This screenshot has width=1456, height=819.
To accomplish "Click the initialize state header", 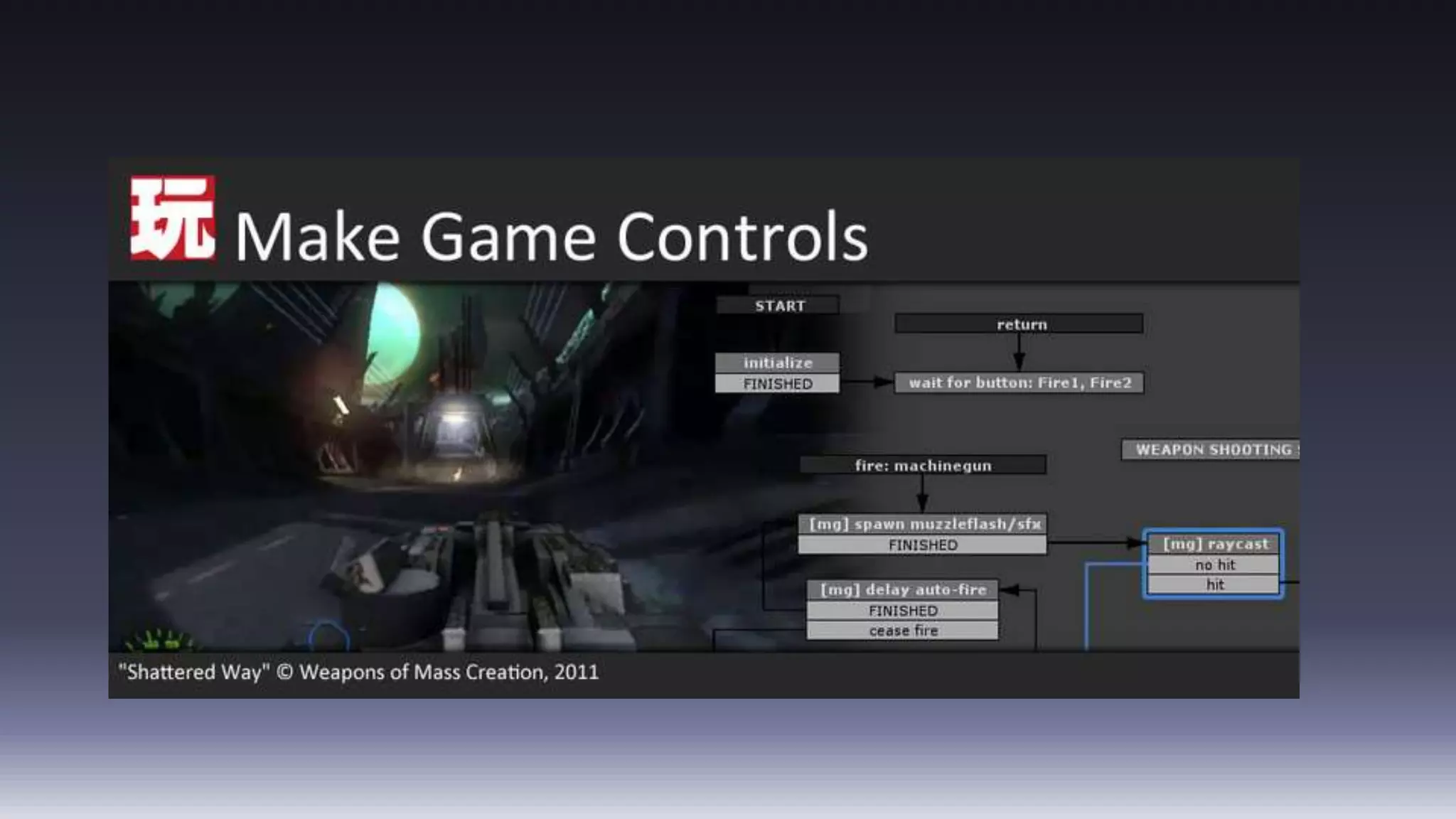I will point(777,363).
